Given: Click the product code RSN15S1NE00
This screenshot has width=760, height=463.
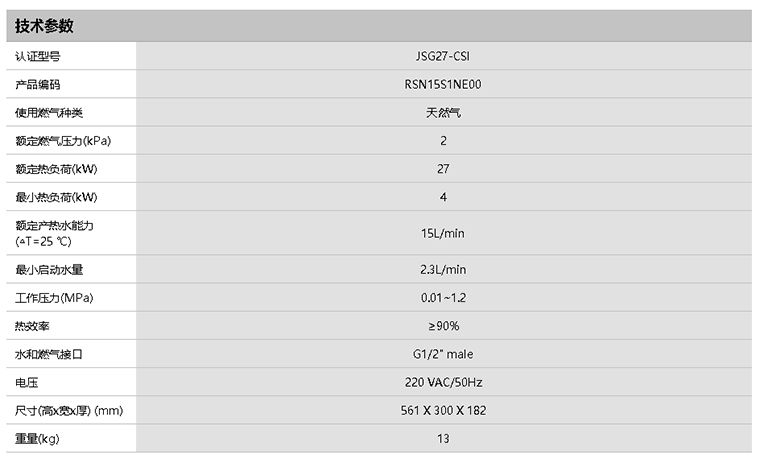Looking at the screenshot, I should point(443,84).
